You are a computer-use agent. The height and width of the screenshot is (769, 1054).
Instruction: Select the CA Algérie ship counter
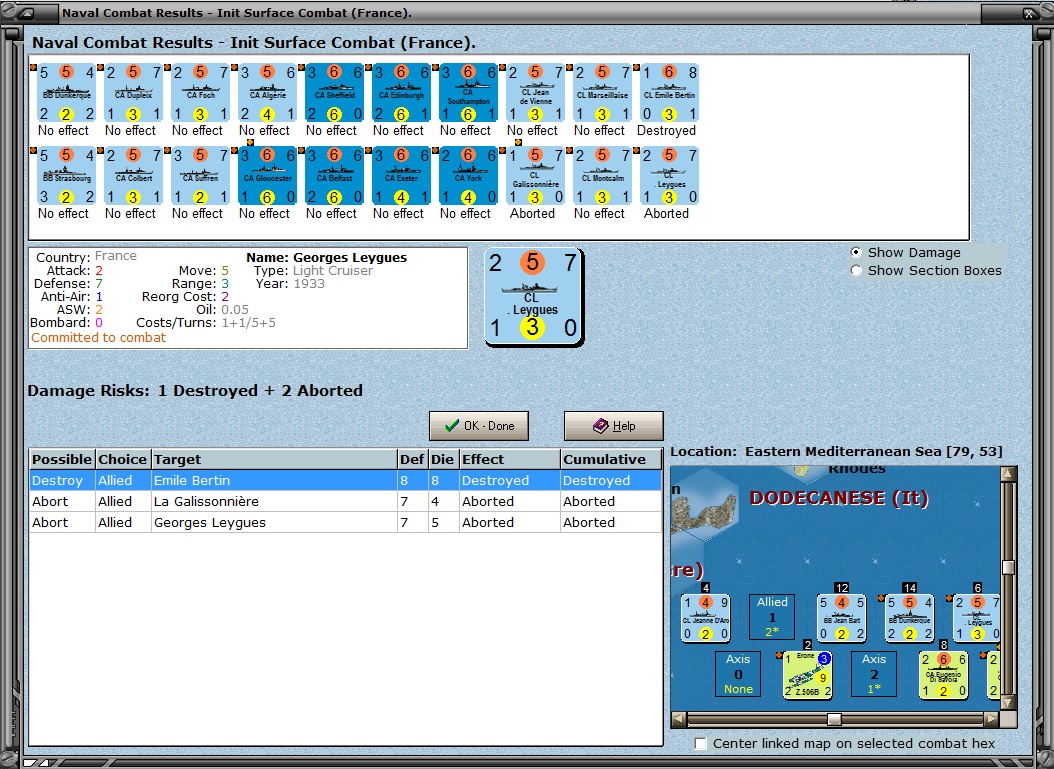tap(268, 93)
